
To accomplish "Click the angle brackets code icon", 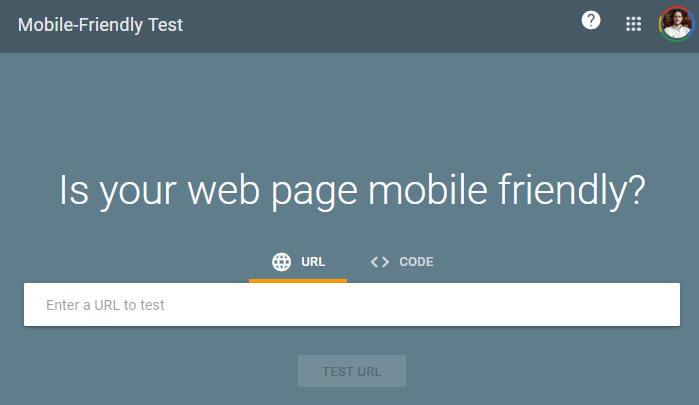I will pos(379,262).
